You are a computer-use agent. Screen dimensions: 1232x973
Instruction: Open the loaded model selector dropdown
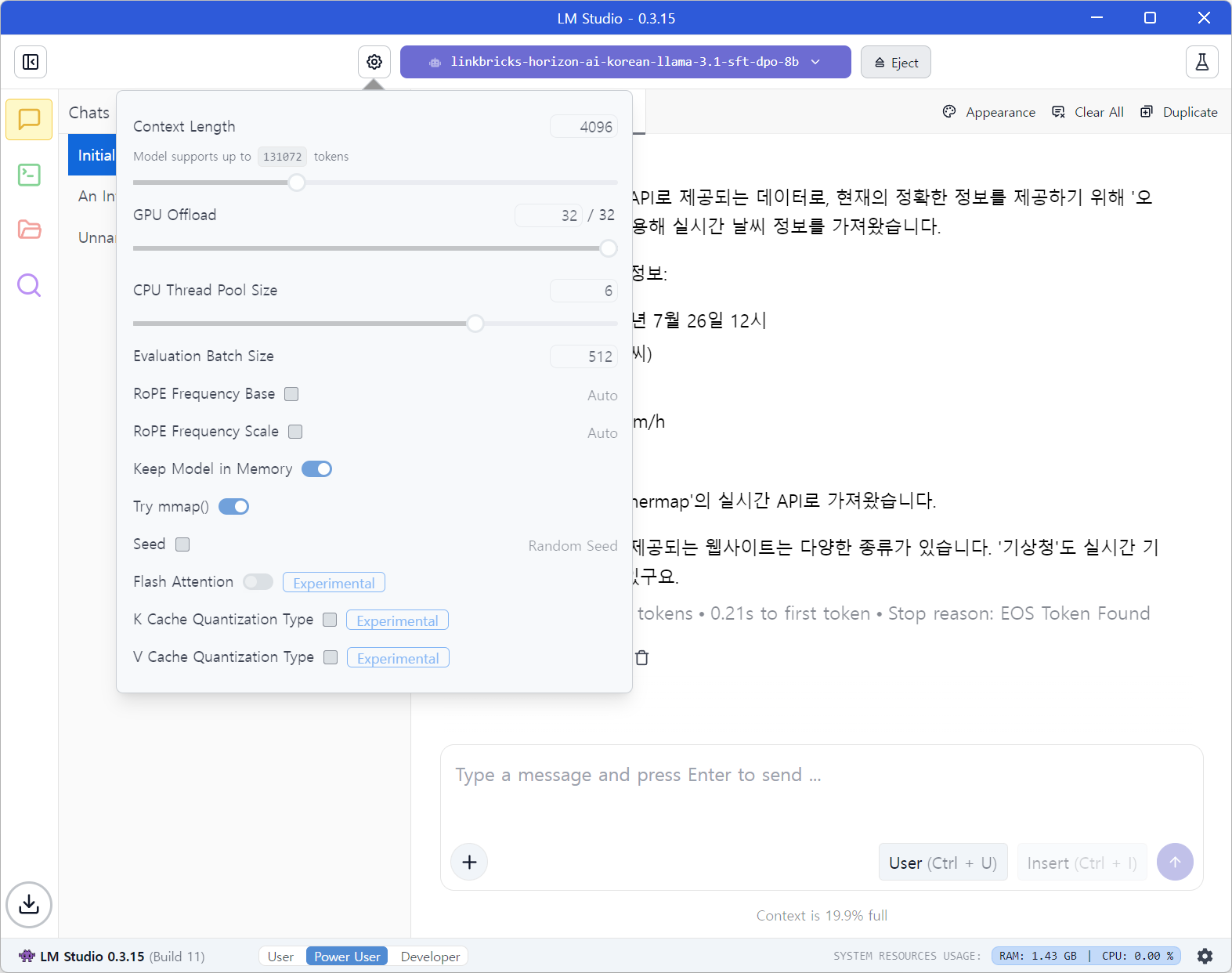point(626,62)
